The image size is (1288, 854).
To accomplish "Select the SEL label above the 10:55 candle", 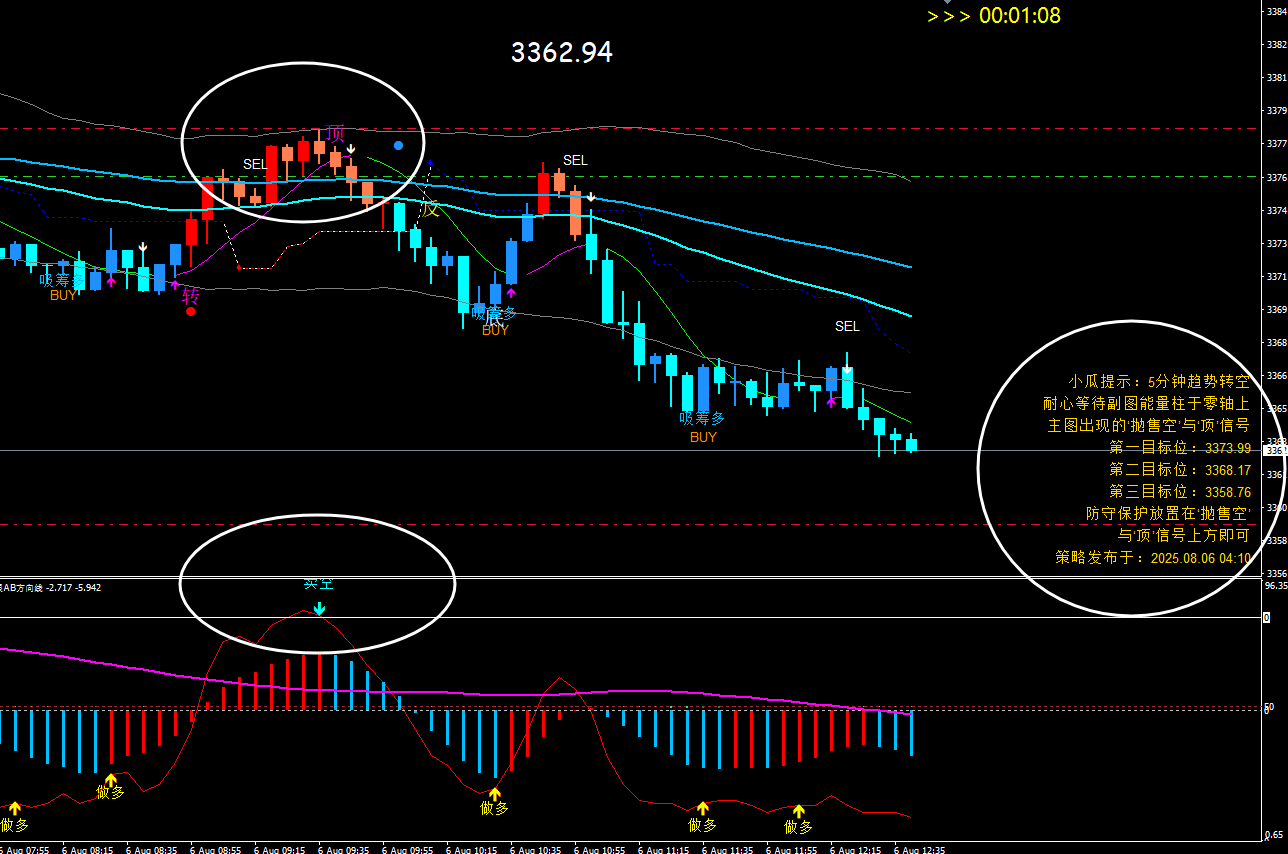I will (x=575, y=160).
